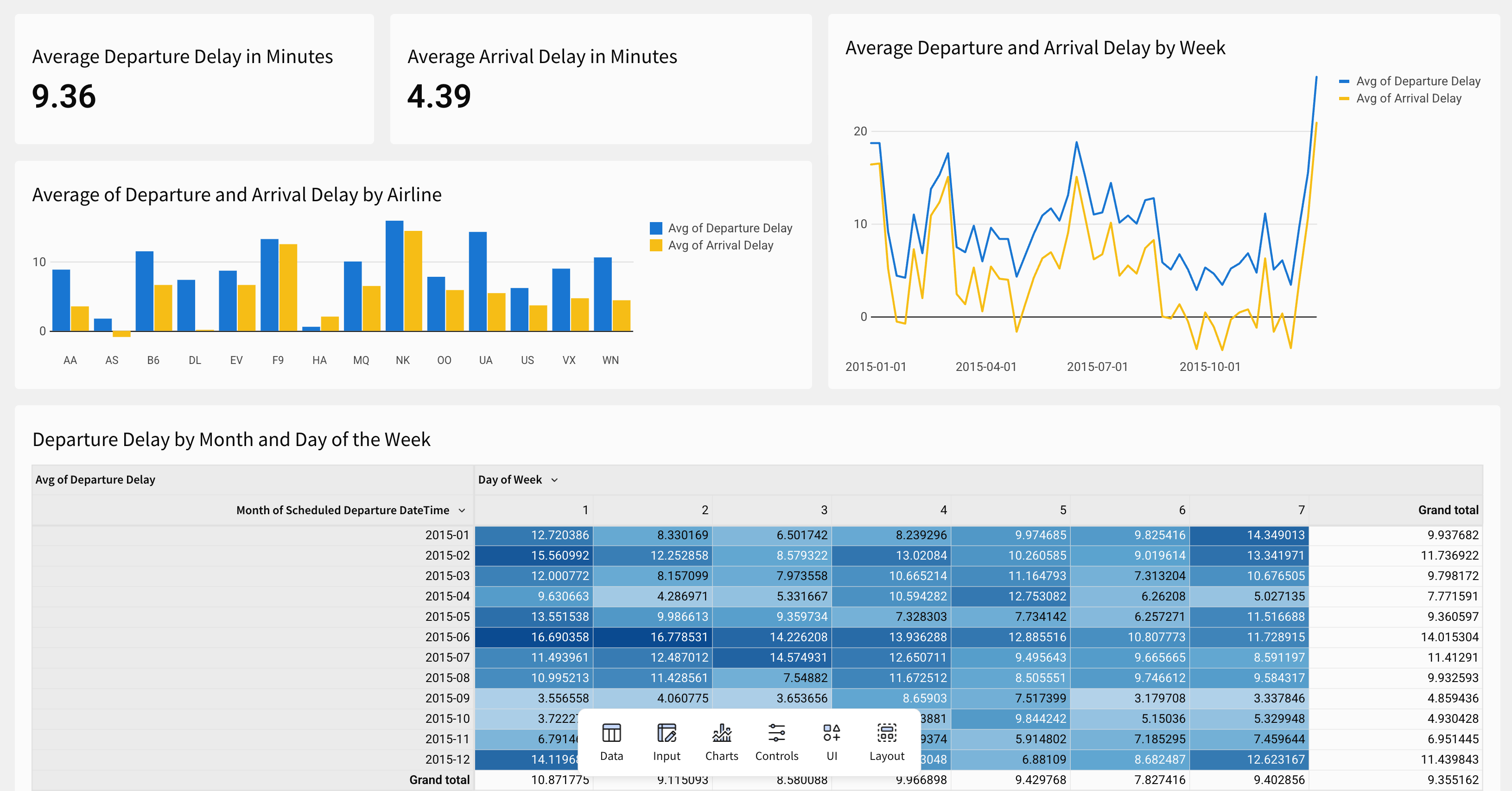Click the 4.39 arrival delay KPI value

(x=439, y=96)
